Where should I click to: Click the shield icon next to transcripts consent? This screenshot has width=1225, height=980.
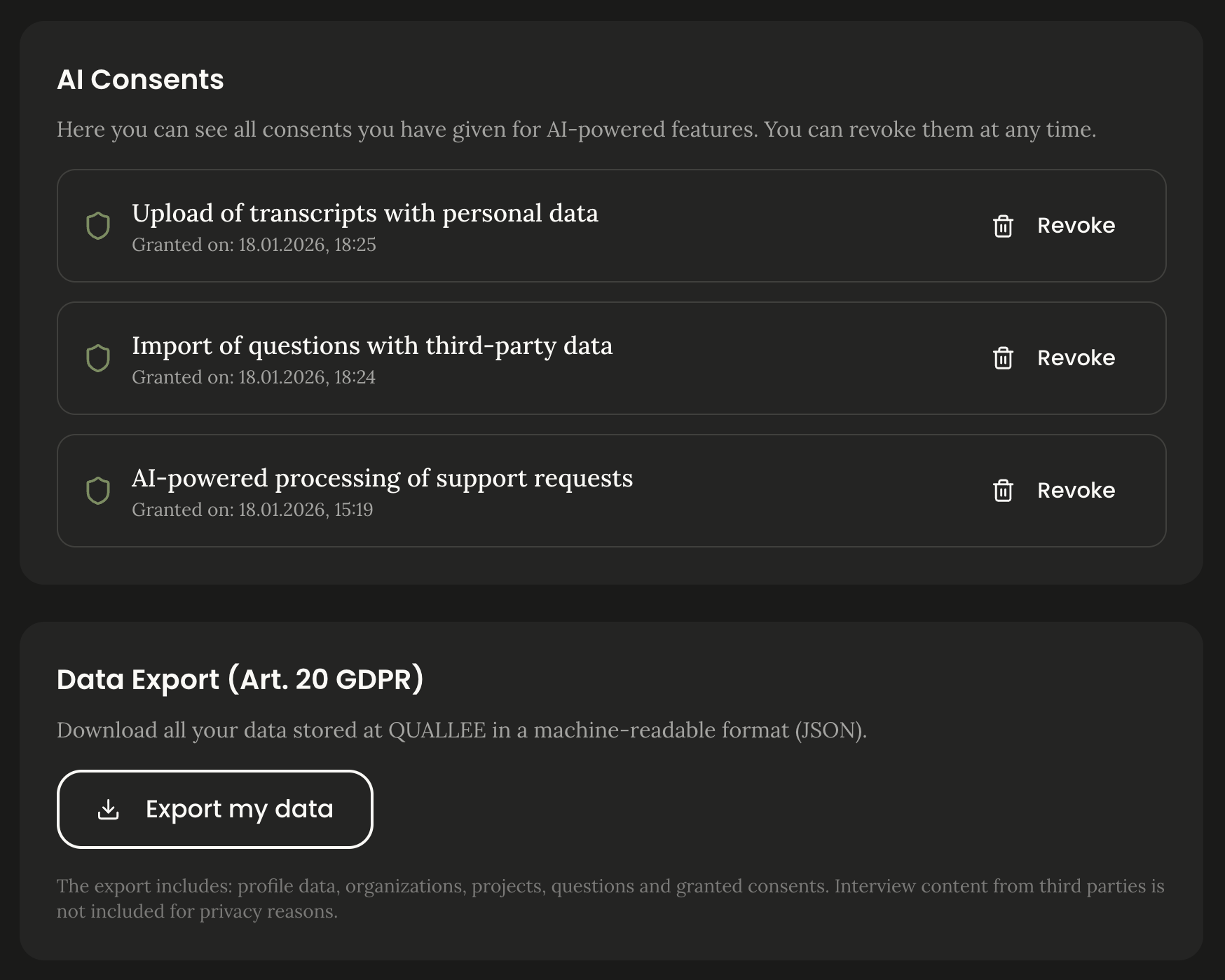coord(99,225)
